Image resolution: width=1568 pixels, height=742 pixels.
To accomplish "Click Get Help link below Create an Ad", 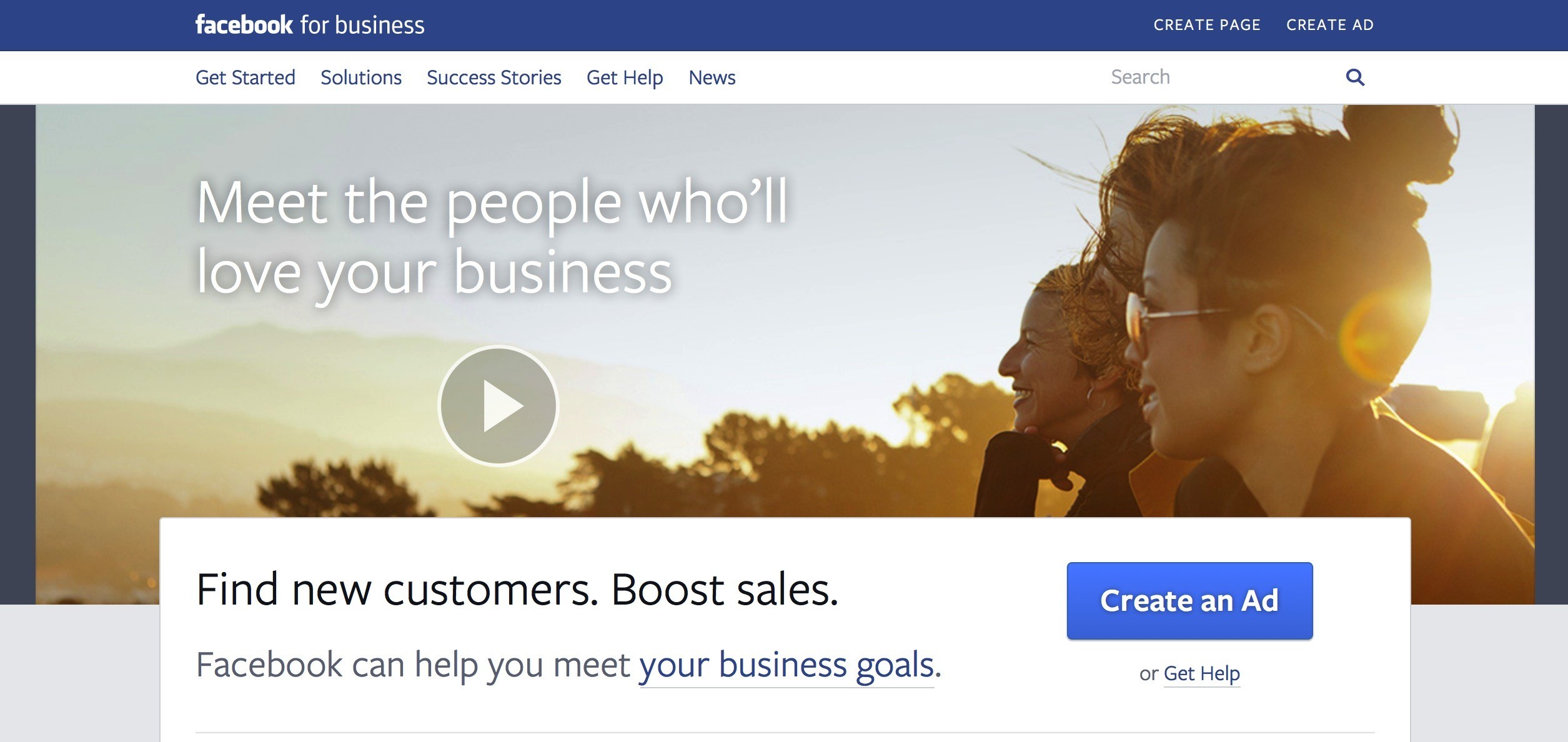I will [x=1202, y=674].
